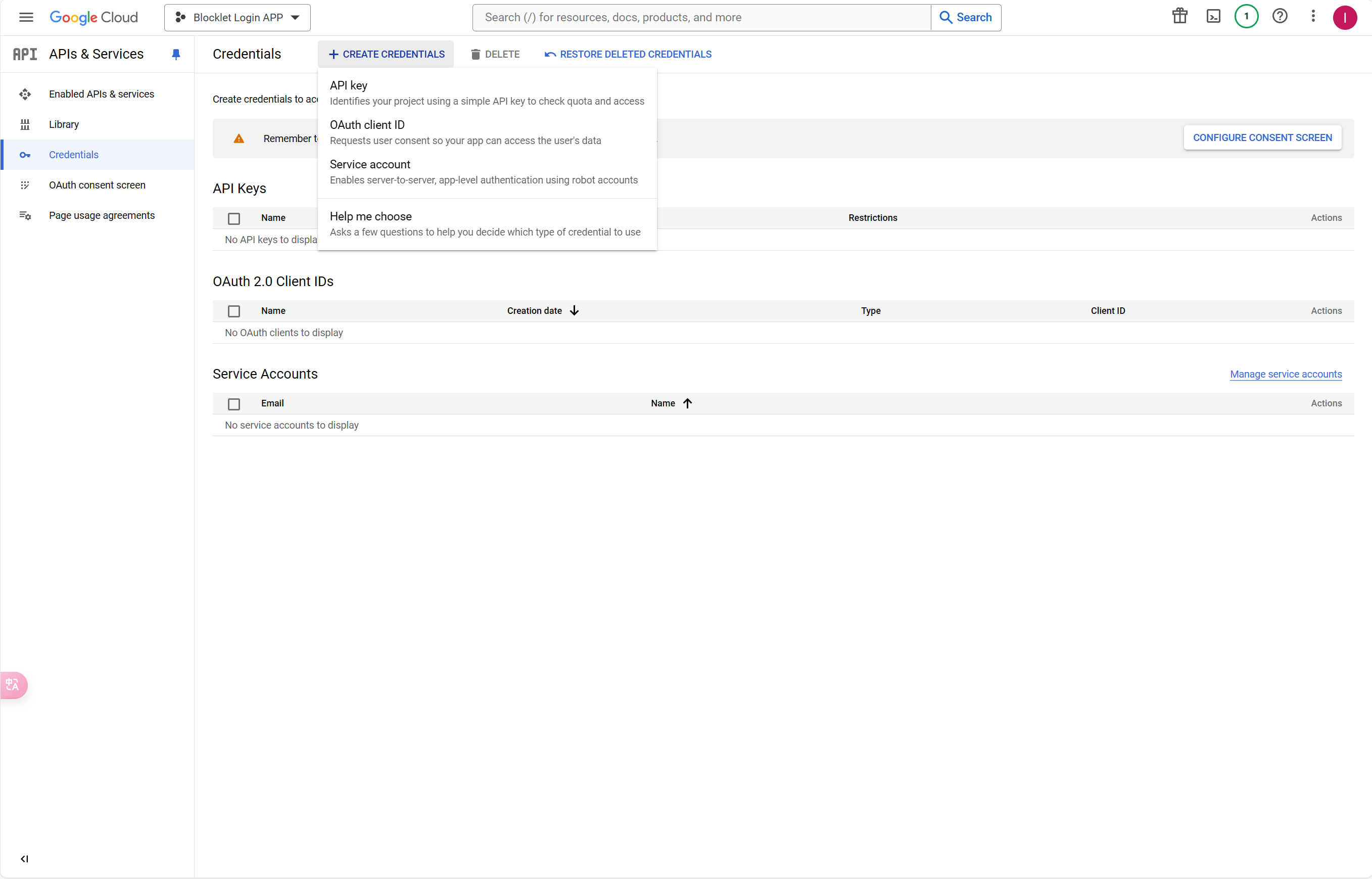The image size is (1372, 879).
Task: Select all Service Accounts checkbox
Action: click(234, 404)
